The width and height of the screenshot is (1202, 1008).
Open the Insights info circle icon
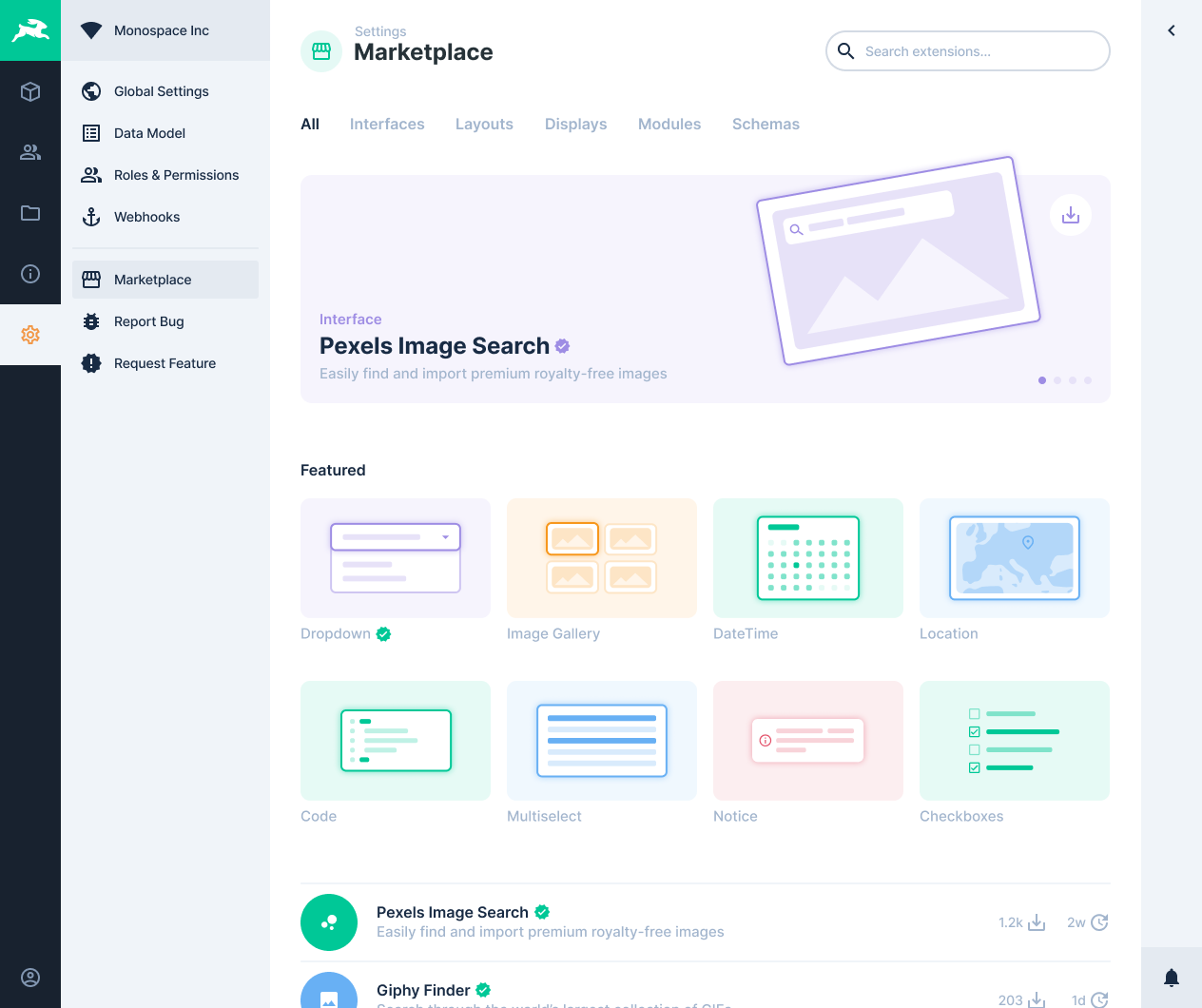30,274
